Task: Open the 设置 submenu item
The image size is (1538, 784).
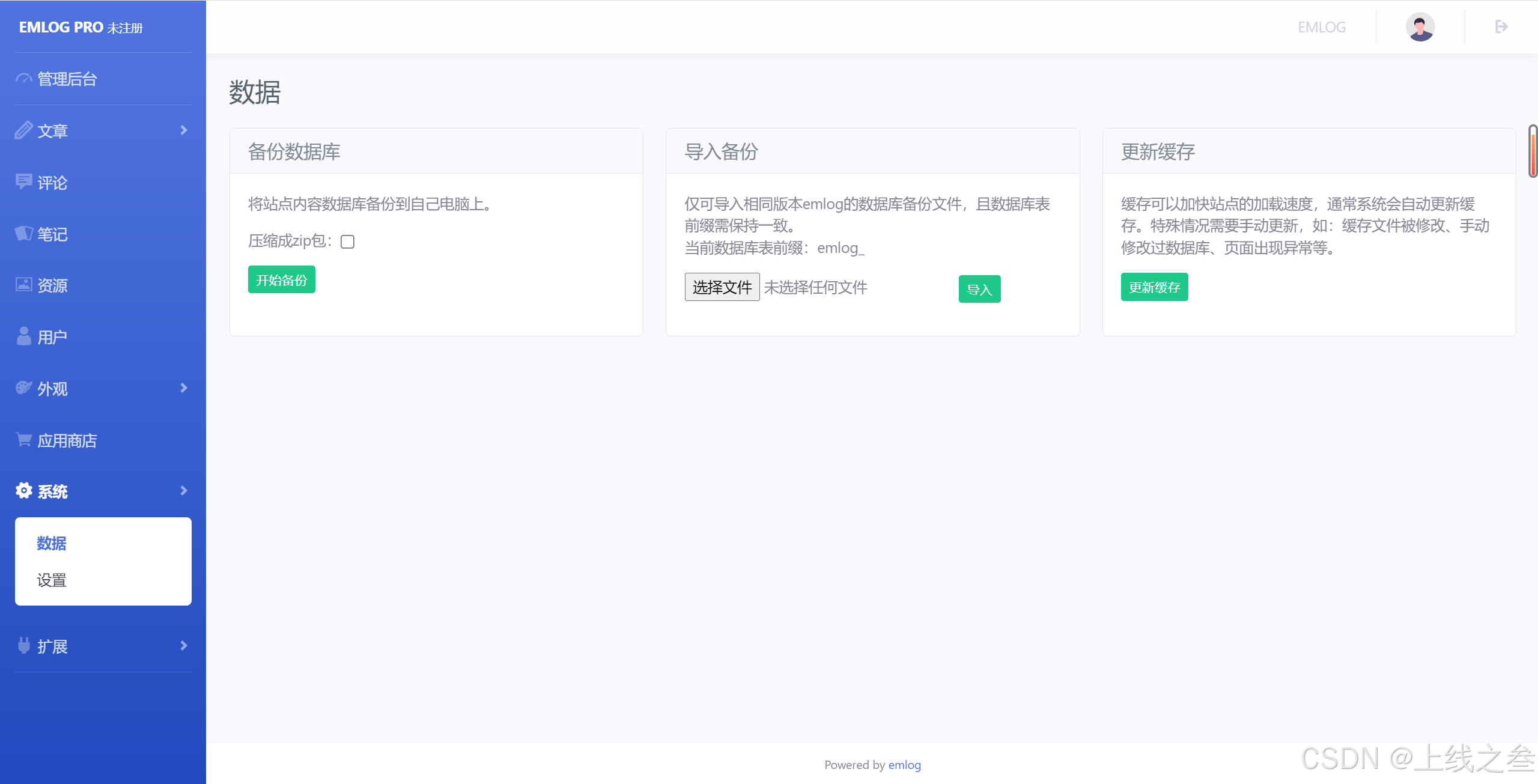Action: tap(52, 580)
